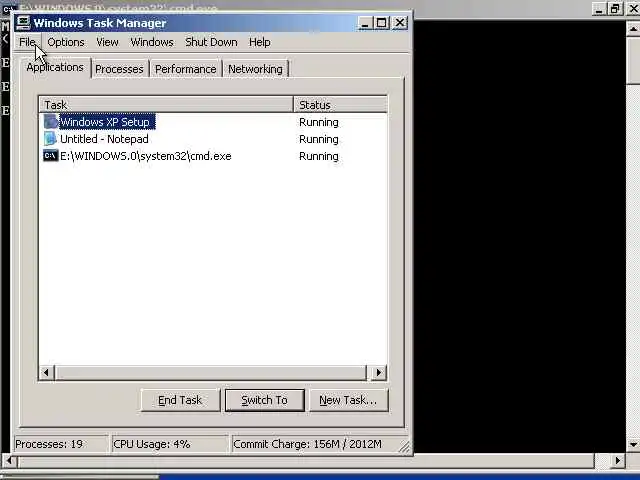640x480 pixels.
Task: Maximize the Task Manager window
Action: 382,23
